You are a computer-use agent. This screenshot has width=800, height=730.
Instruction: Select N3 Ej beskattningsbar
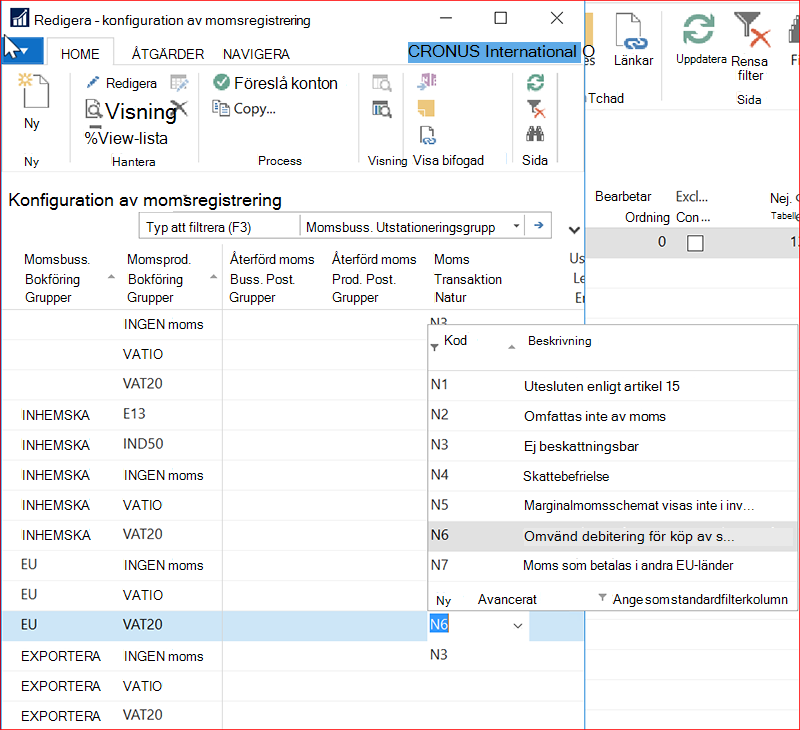[x=612, y=446]
